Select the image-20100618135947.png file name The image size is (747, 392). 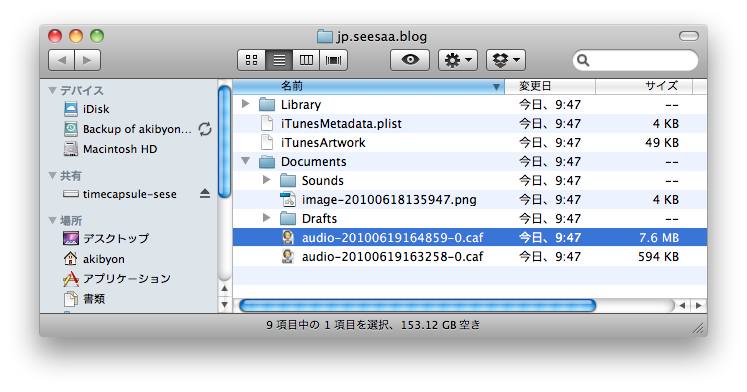point(389,200)
